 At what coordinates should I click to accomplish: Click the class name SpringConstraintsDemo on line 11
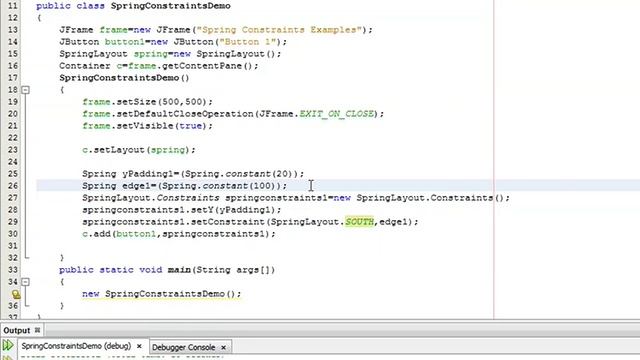pyautogui.click(x=171, y=6)
